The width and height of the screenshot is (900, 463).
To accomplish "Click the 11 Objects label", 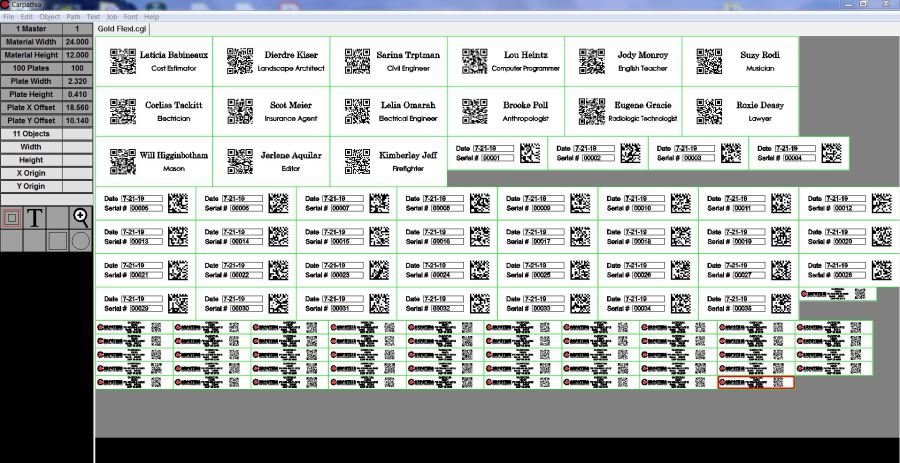I will pos(31,134).
